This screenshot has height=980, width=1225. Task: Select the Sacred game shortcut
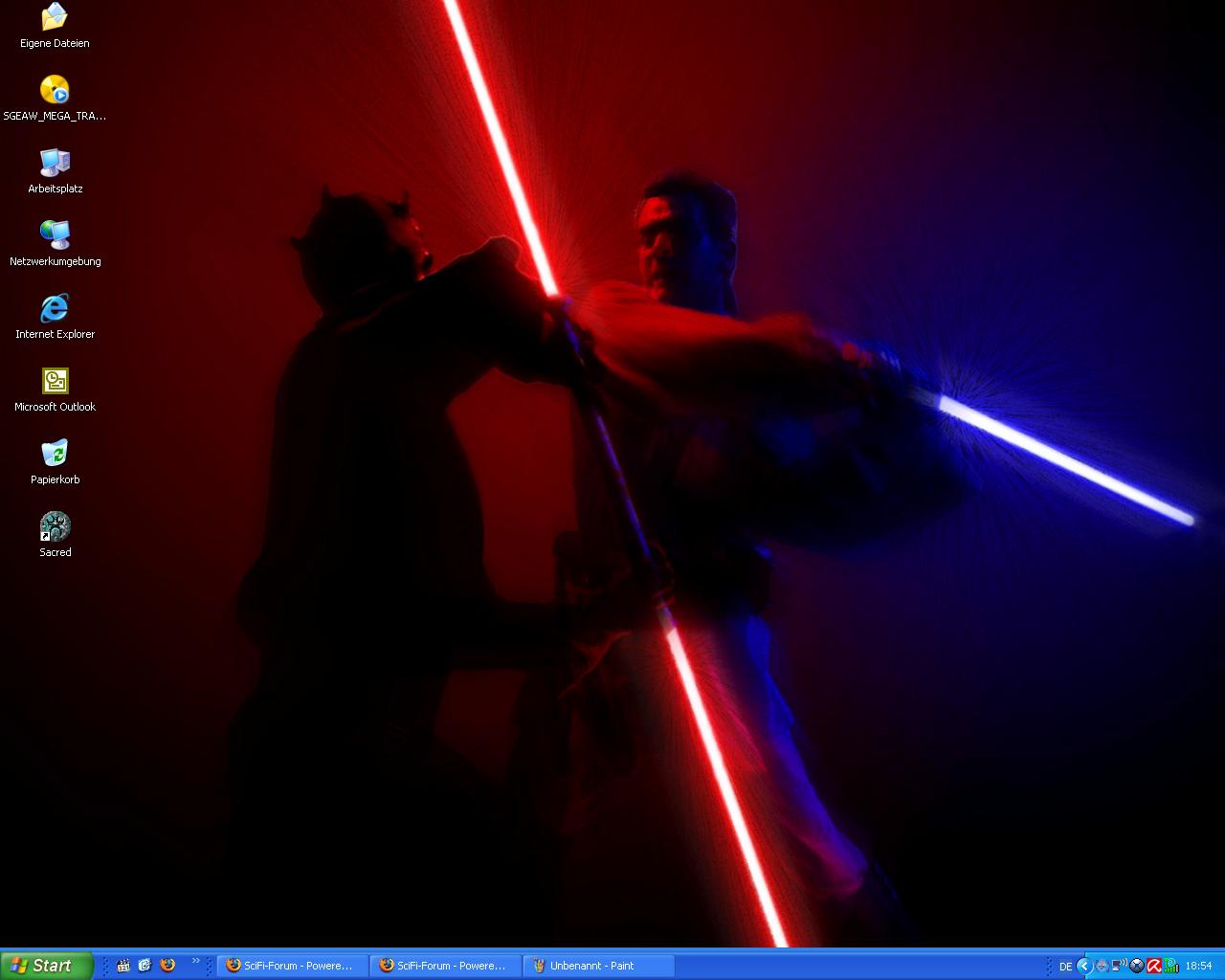pyautogui.click(x=55, y=526)
